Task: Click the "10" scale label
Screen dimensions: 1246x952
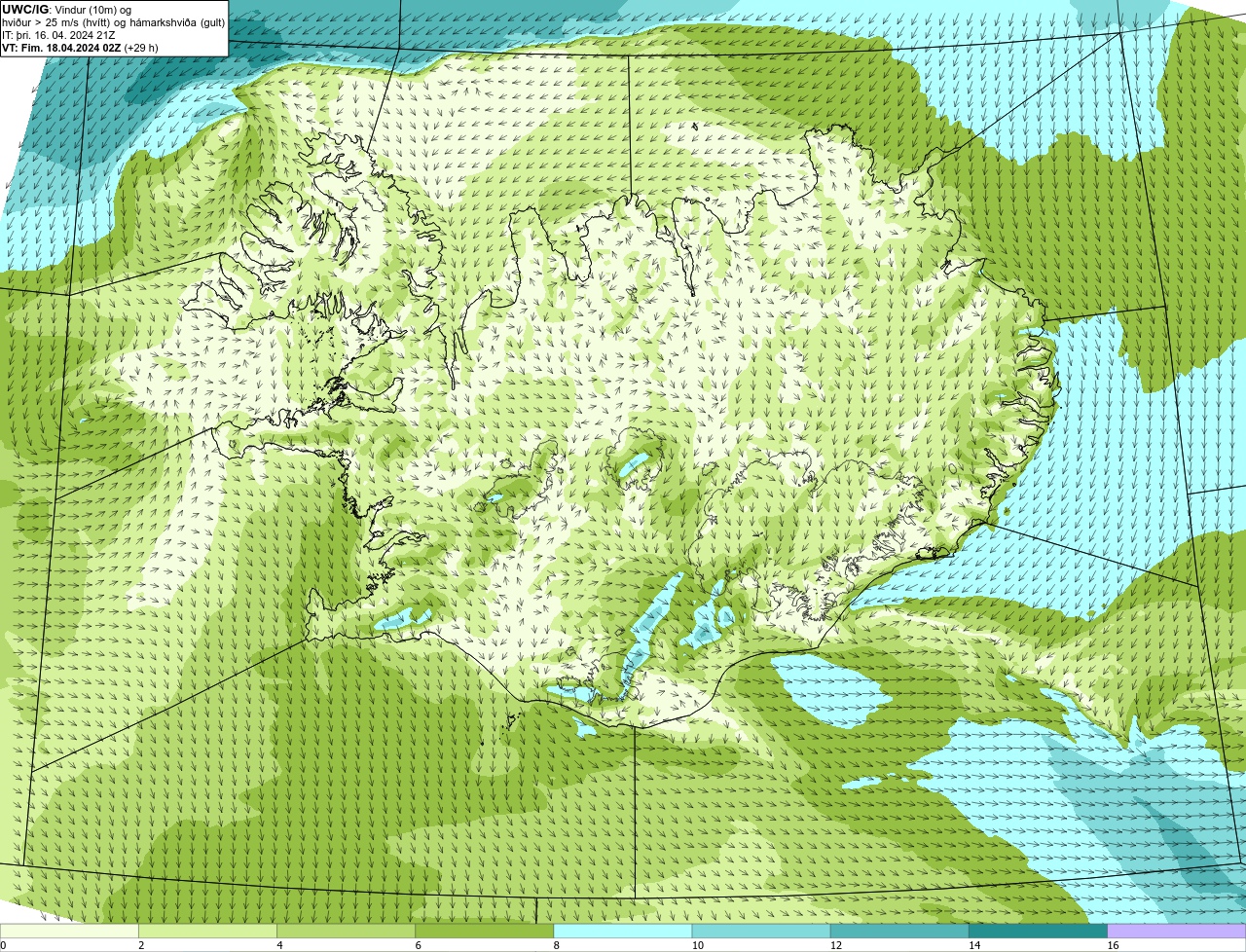Action: [x=698, y=945]
